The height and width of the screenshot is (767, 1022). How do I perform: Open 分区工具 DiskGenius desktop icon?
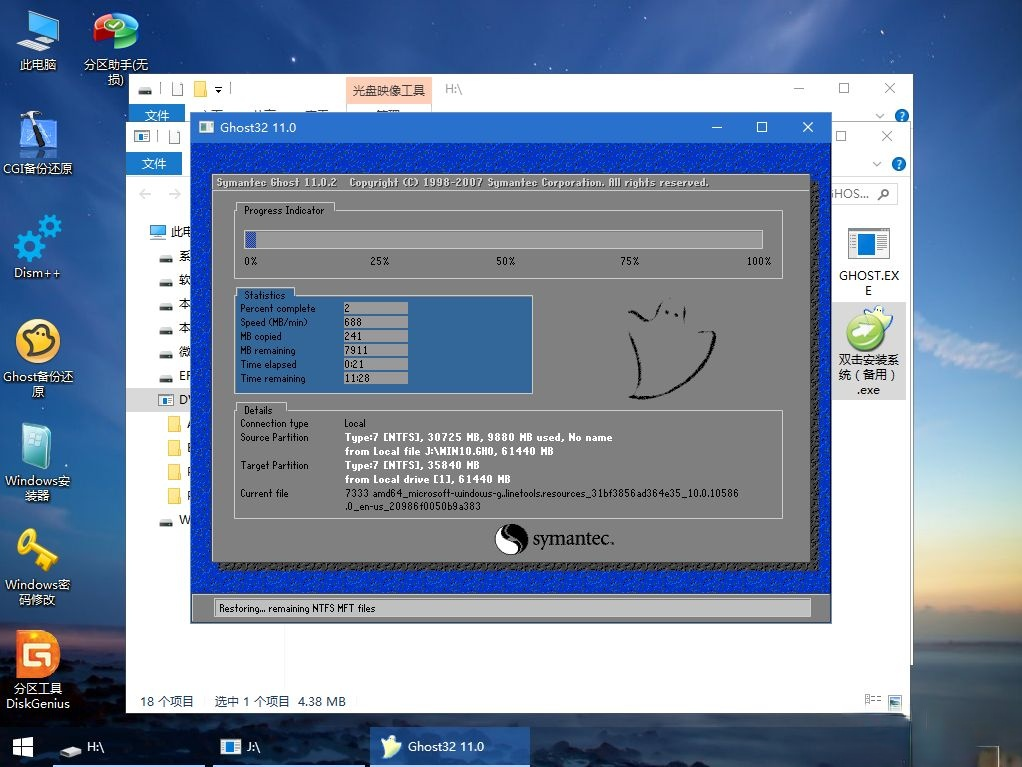pyautogui.click(x=38, y=670)
